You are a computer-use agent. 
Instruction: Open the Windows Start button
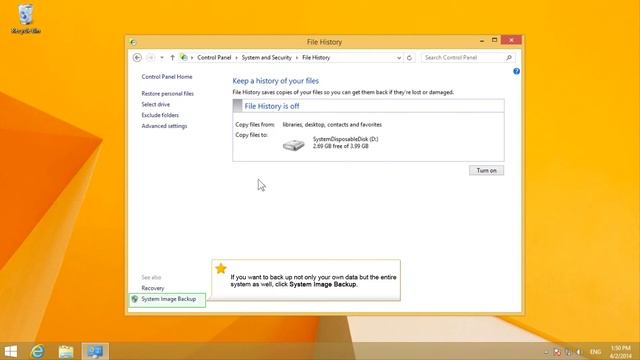tap(11, 351)
